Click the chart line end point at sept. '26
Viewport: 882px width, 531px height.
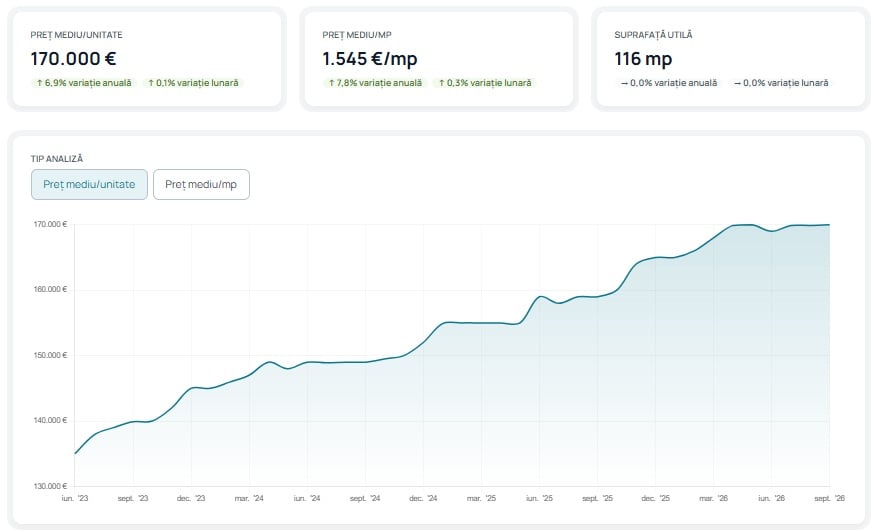pyautogui.click(x=829, y=225)
